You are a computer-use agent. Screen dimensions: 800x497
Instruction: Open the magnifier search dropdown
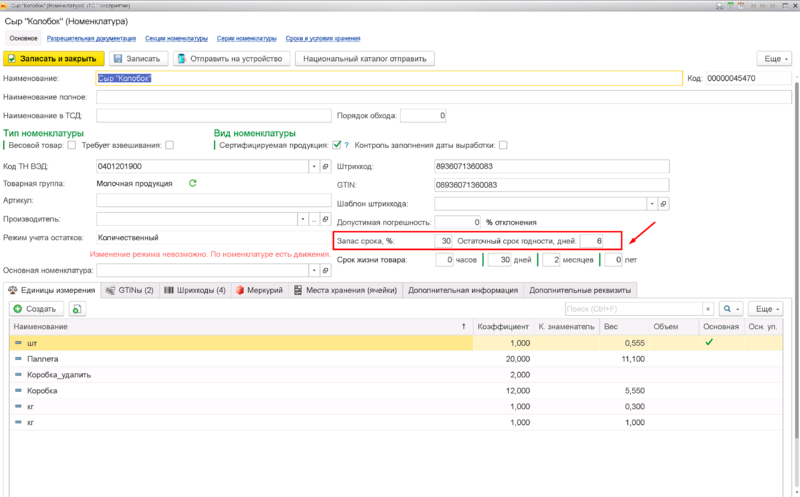[x=731, y=309]
